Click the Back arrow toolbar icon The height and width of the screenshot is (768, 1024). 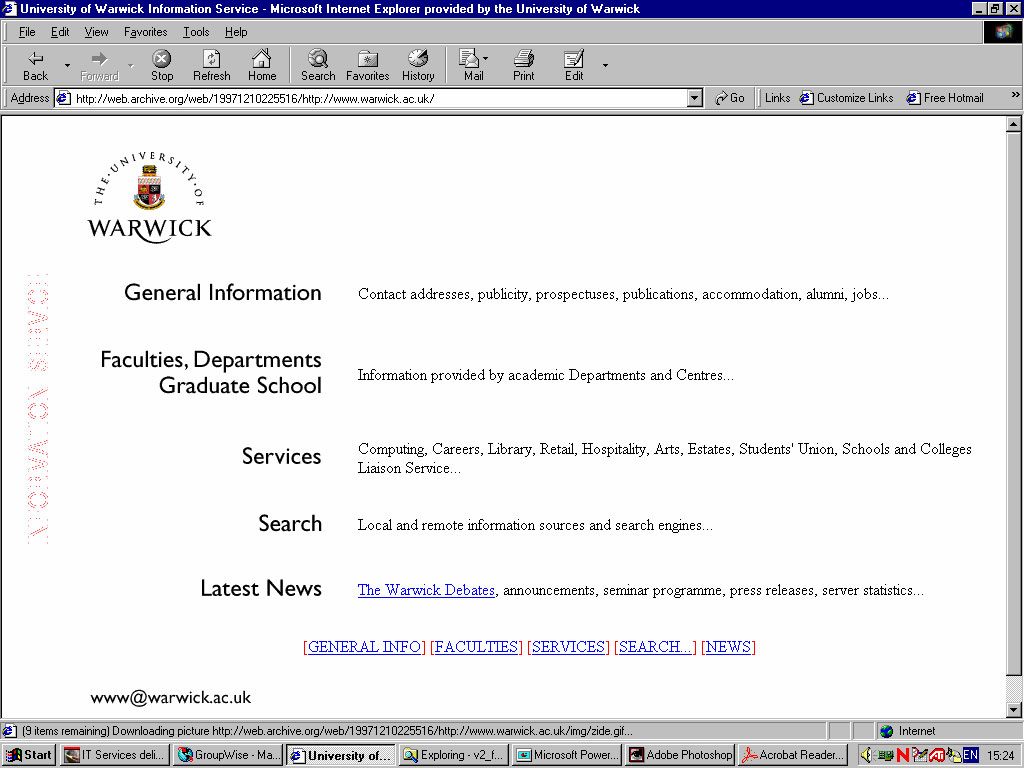point(35,59)
